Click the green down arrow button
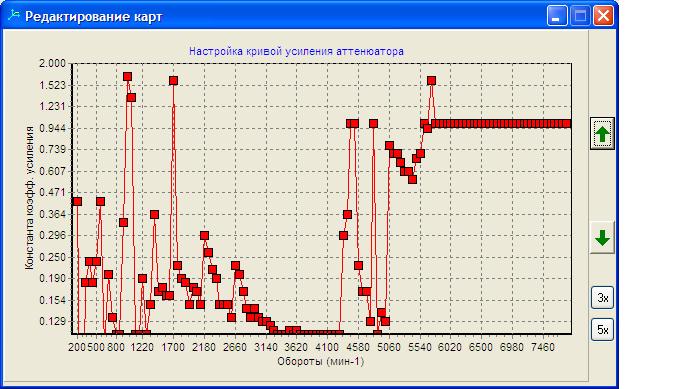 pyautogui.click(x=602, y=238)
